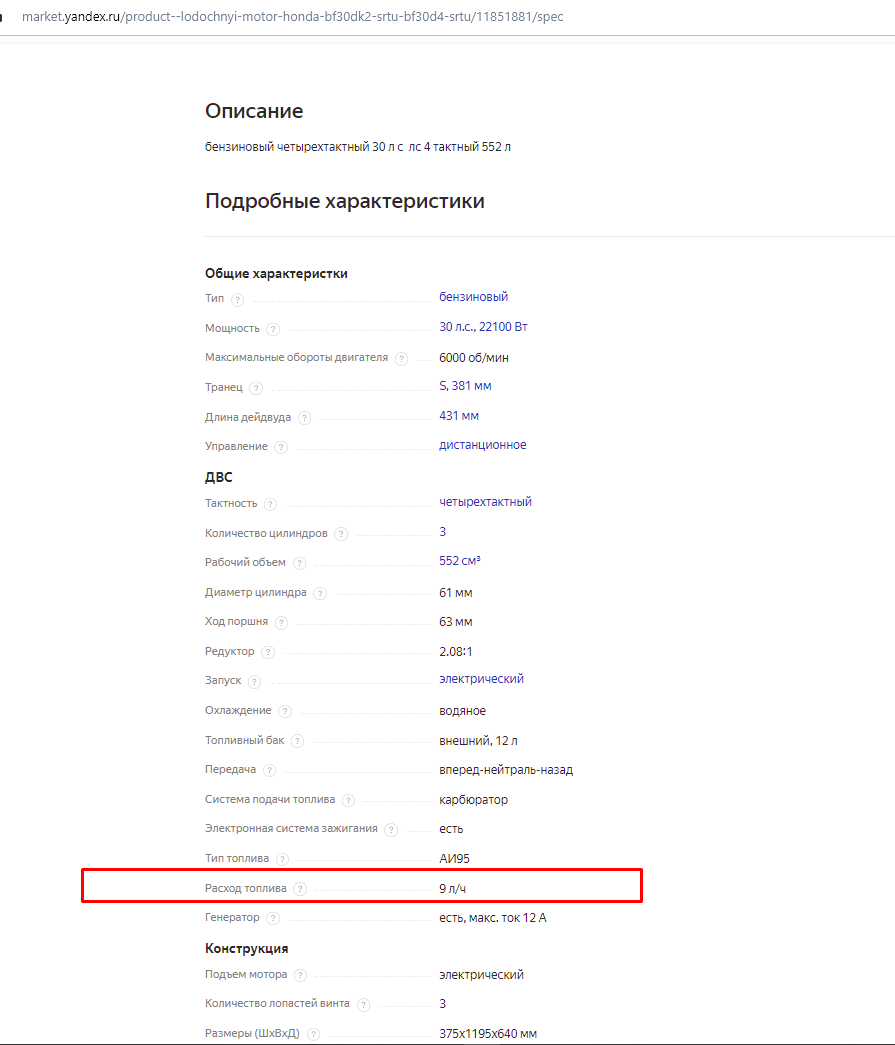Click help icon next to Тип
895x1045 pixels.
pyautogui.click(x=237, y=299)
